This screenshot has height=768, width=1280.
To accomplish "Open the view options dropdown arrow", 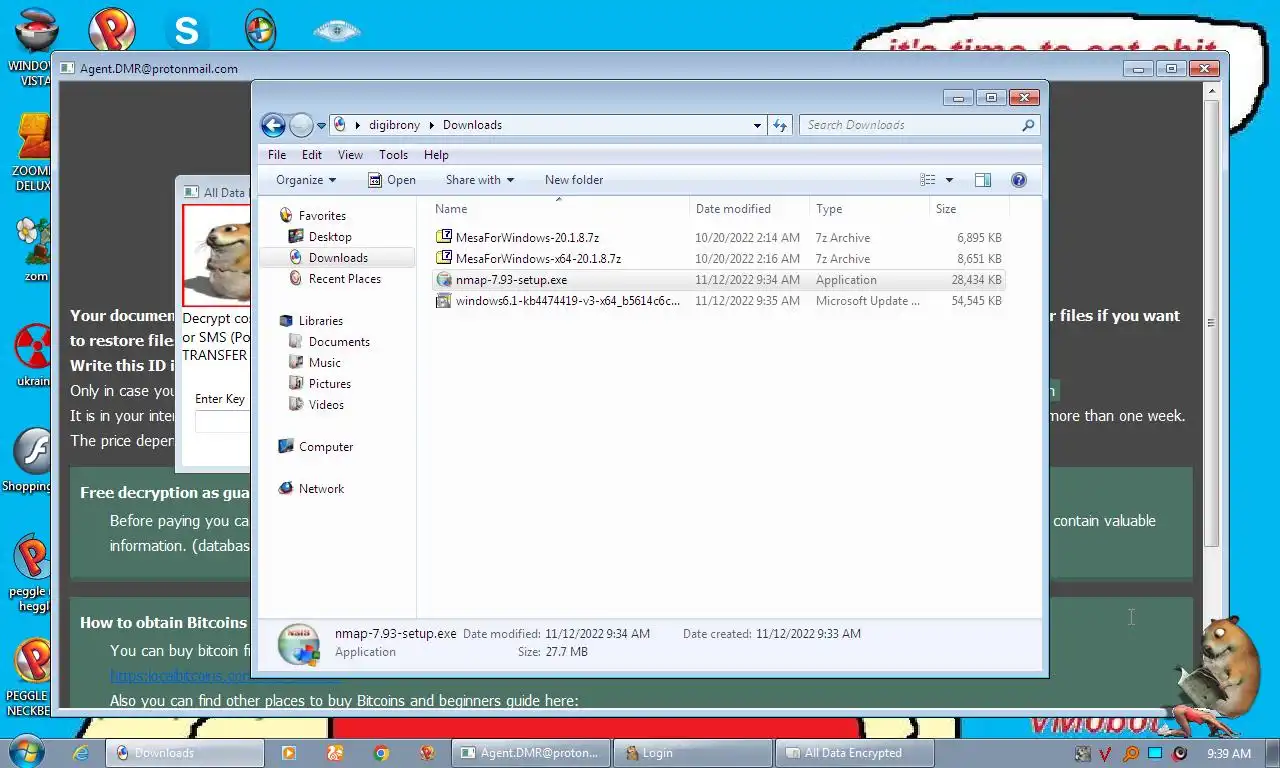I will click(x=949, y=180).
